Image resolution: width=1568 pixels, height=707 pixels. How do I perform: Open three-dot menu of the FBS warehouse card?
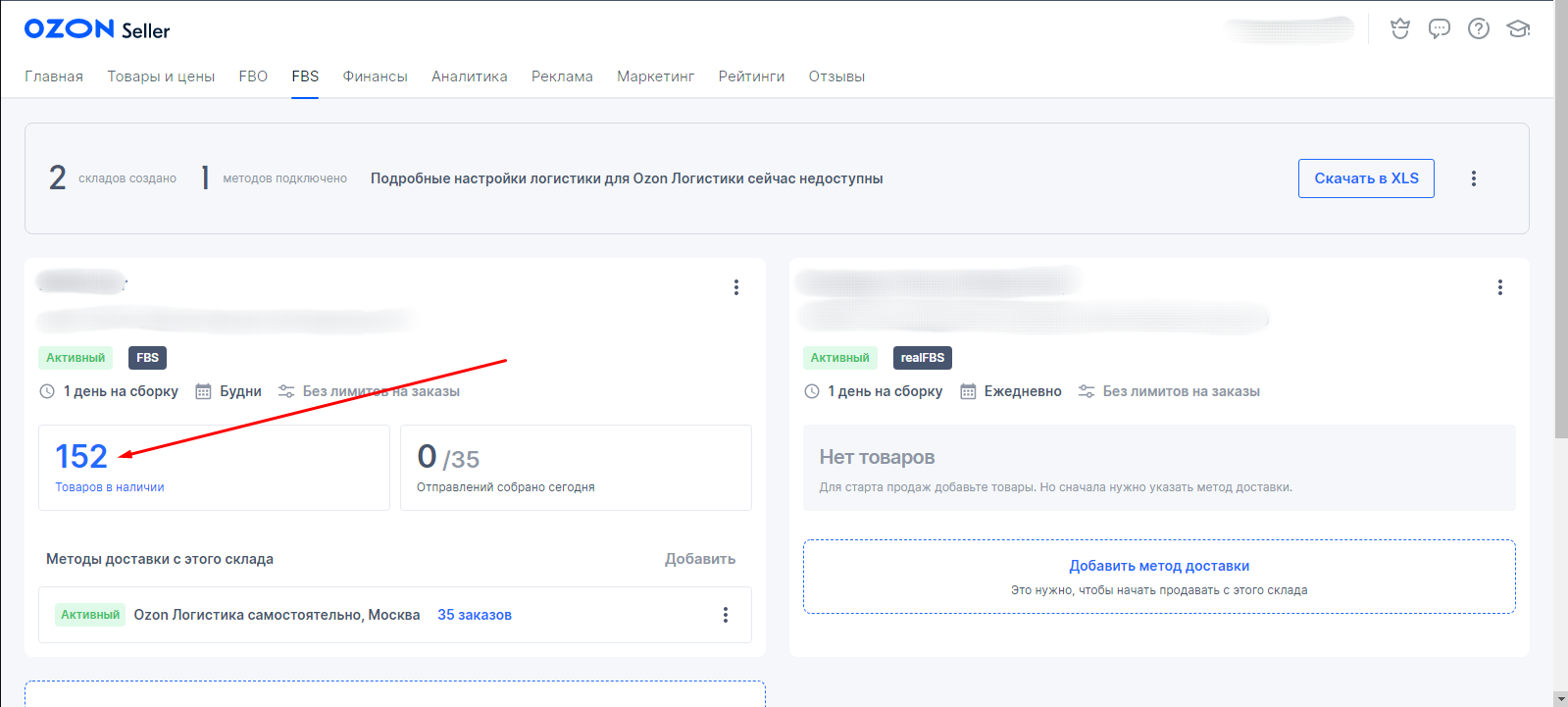pos(736,287)
